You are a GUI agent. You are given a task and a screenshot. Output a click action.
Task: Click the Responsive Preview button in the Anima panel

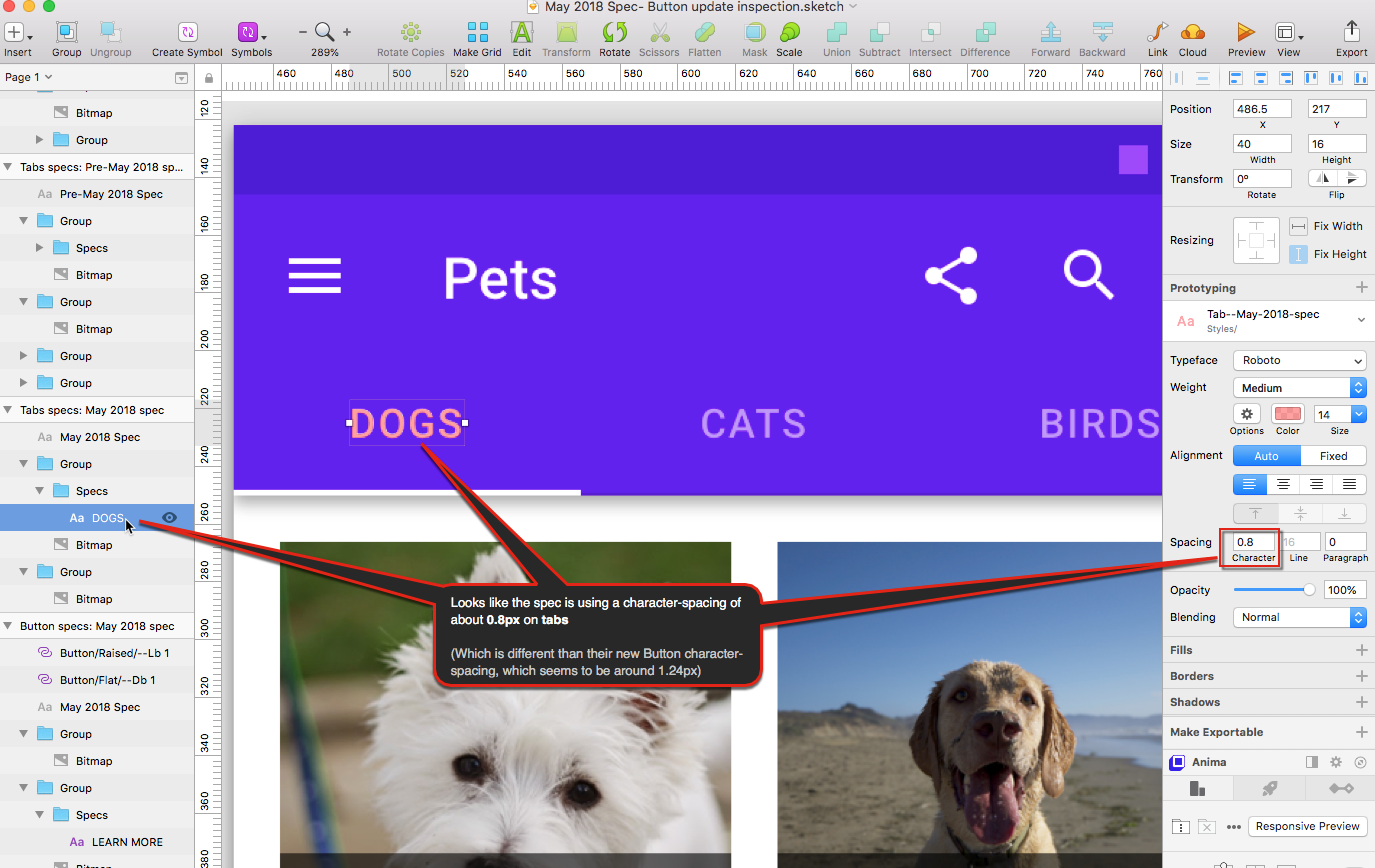[1307, 826]
